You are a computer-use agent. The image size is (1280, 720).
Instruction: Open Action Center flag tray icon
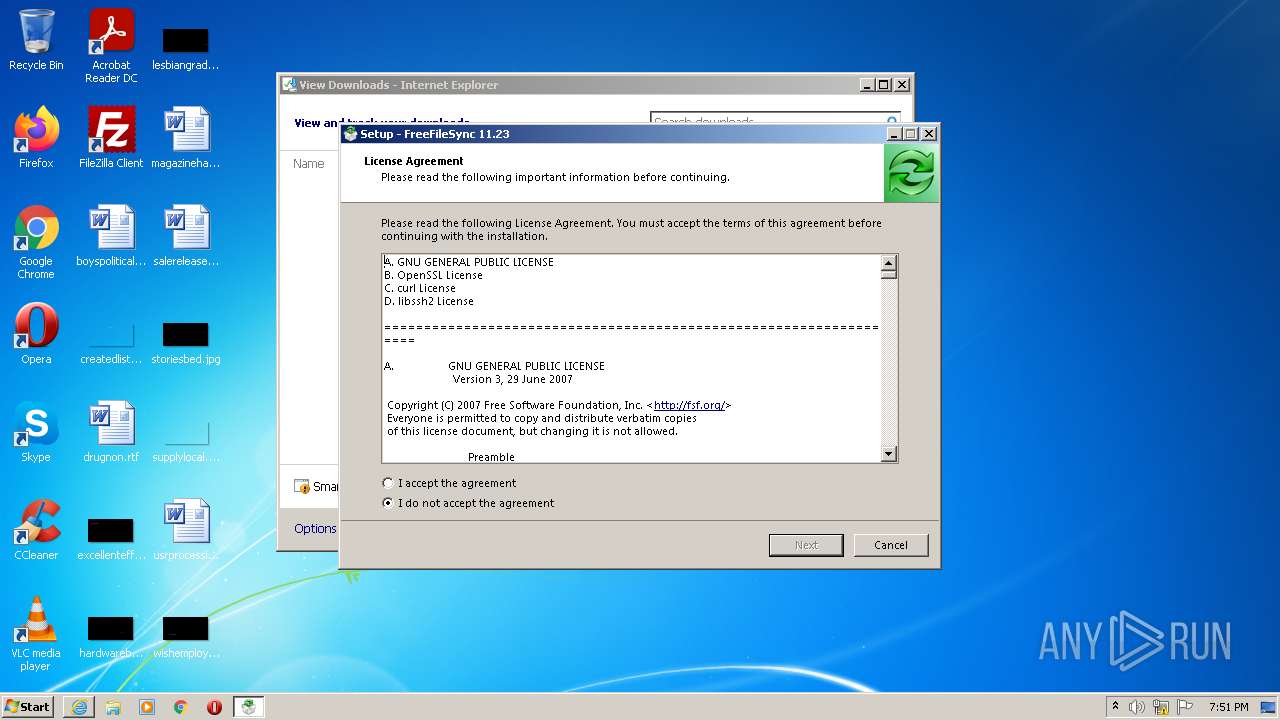(x=1185, y=707)
